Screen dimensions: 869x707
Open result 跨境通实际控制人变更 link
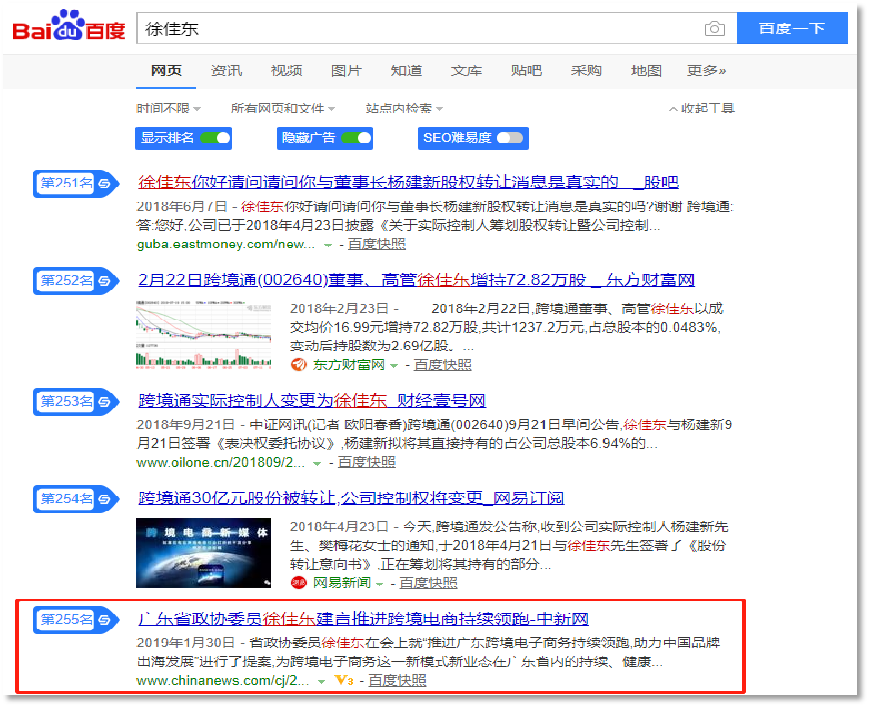[312, 400]
